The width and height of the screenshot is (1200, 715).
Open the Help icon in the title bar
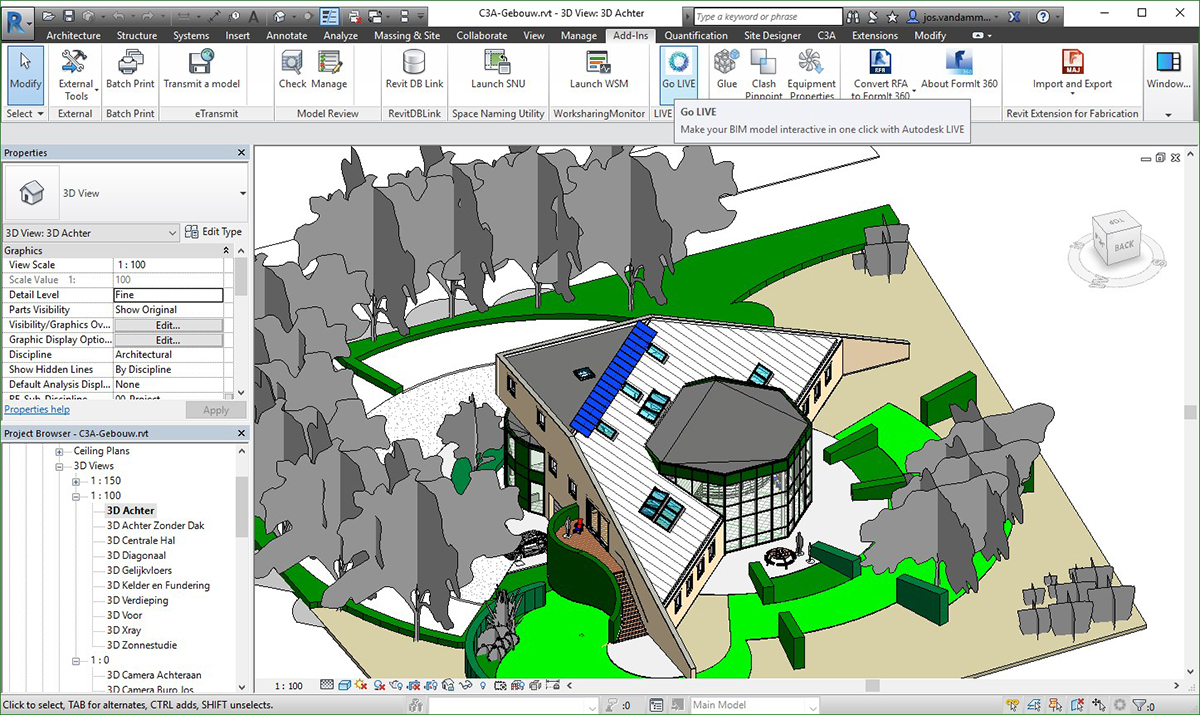(x=1044, y=17)
